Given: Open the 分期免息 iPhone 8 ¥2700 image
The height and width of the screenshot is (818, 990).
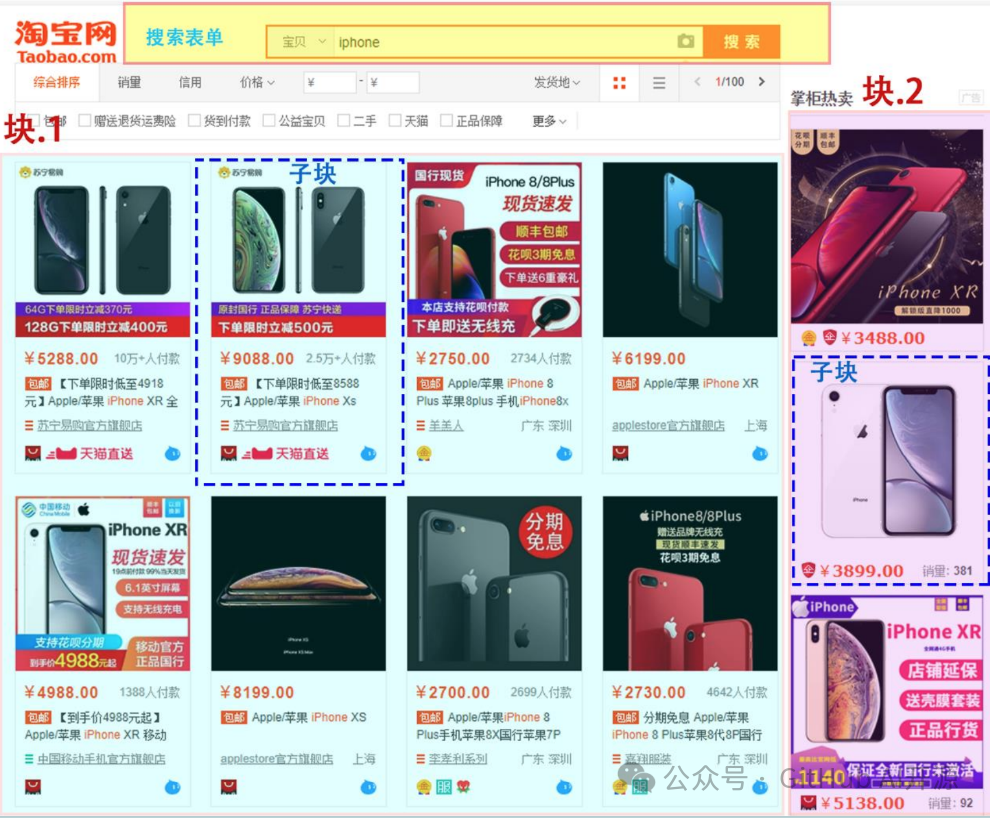Looking at the screenshot, I should 494,583.
